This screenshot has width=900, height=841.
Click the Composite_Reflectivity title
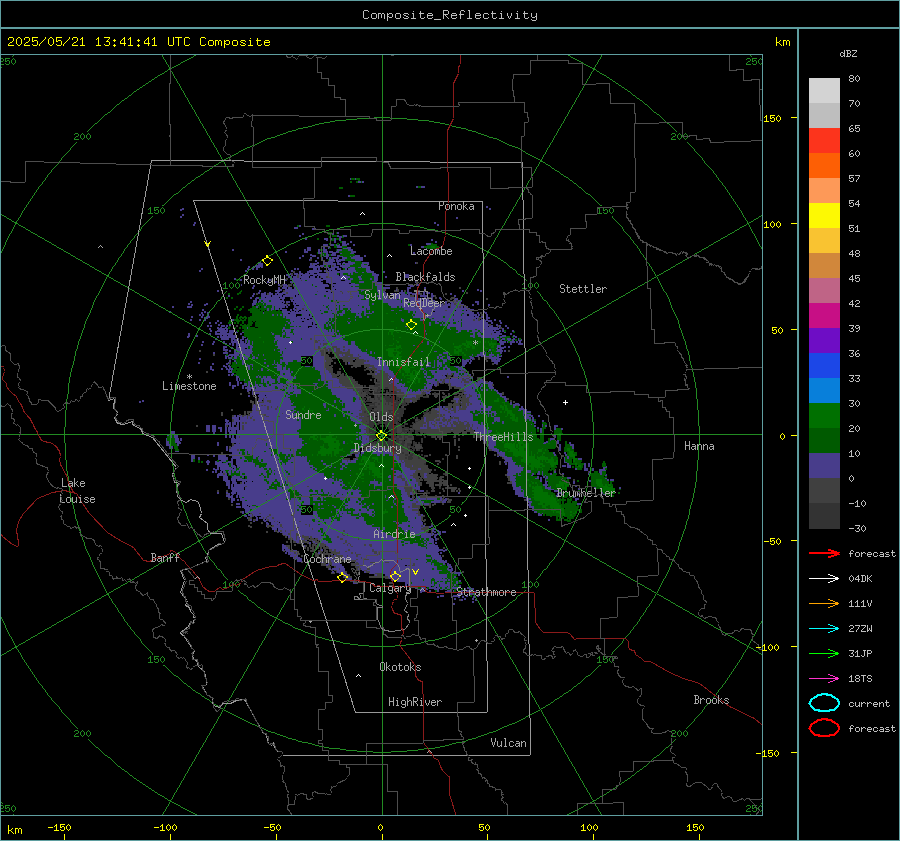coord(450,15)
